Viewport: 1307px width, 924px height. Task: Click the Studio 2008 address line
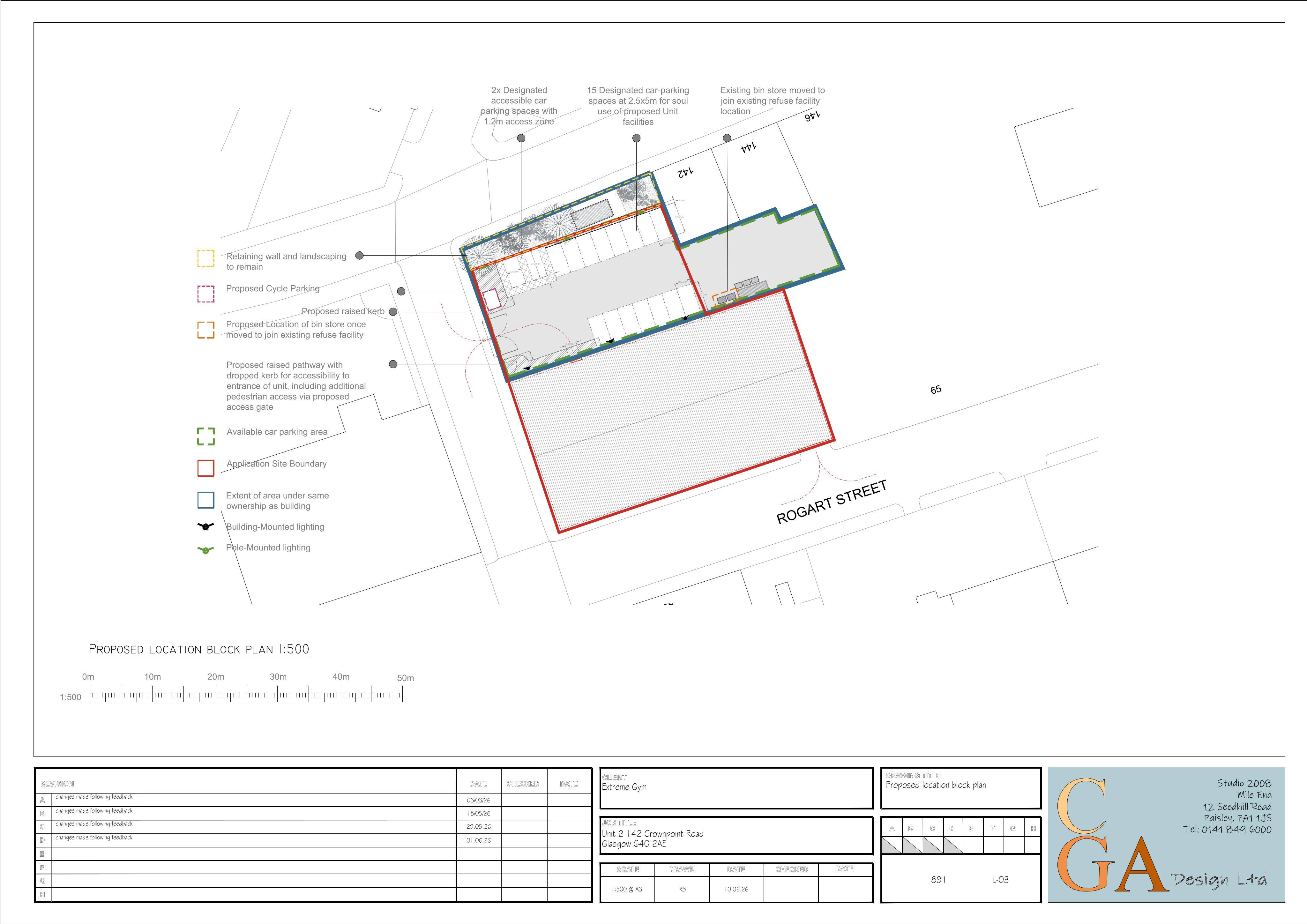tap(1244, 783)
